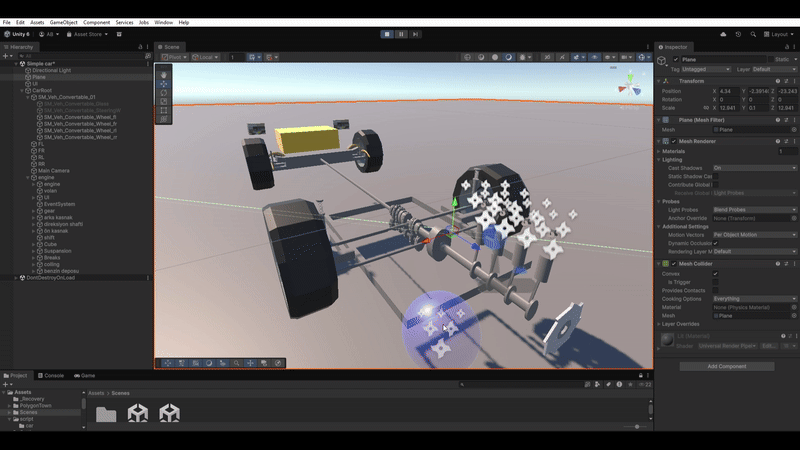Select the Move tool in Scene toolbar

click(164, 83)
